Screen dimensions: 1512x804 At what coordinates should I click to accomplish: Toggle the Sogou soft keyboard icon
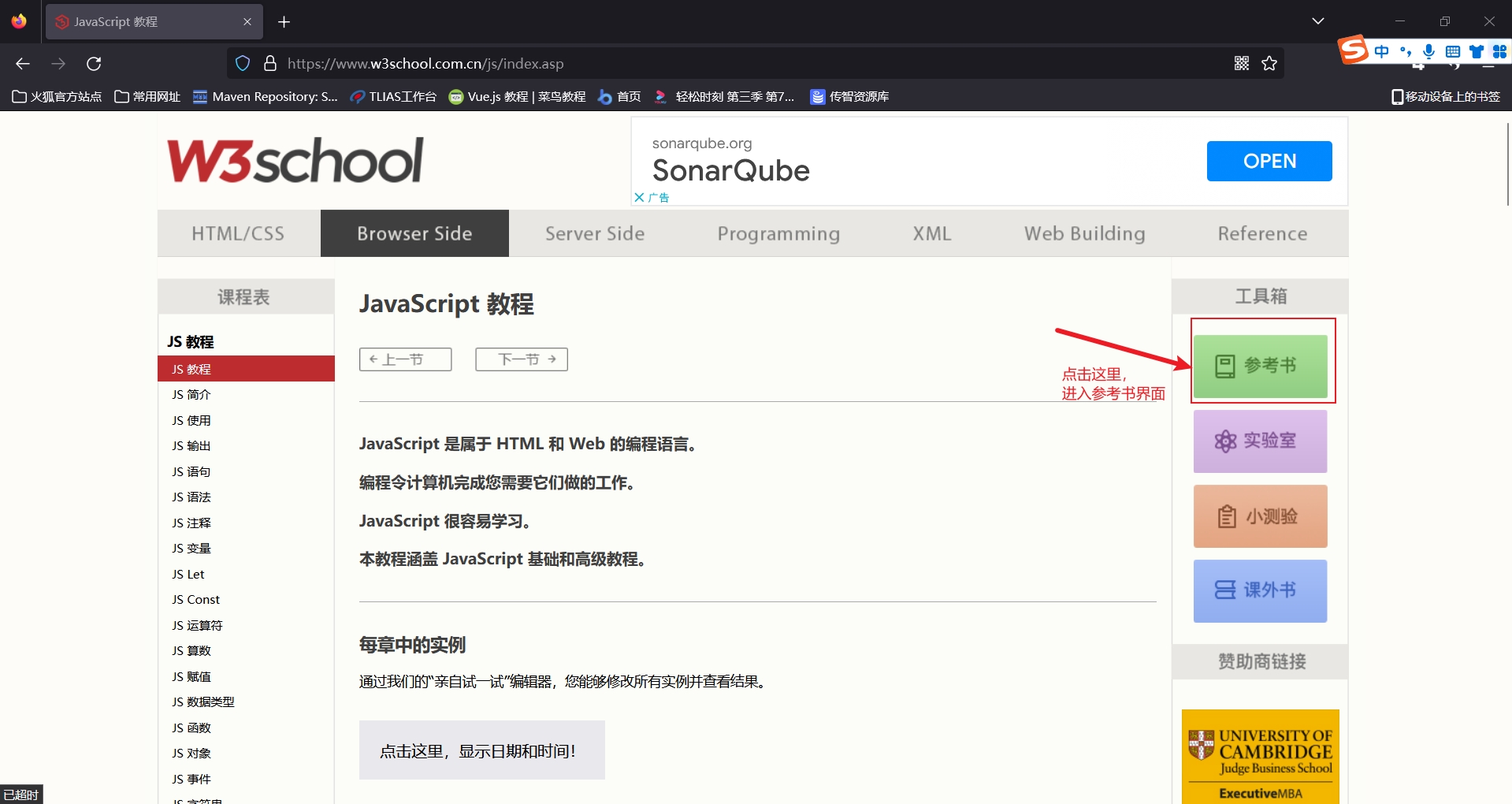pos(1452,52)
